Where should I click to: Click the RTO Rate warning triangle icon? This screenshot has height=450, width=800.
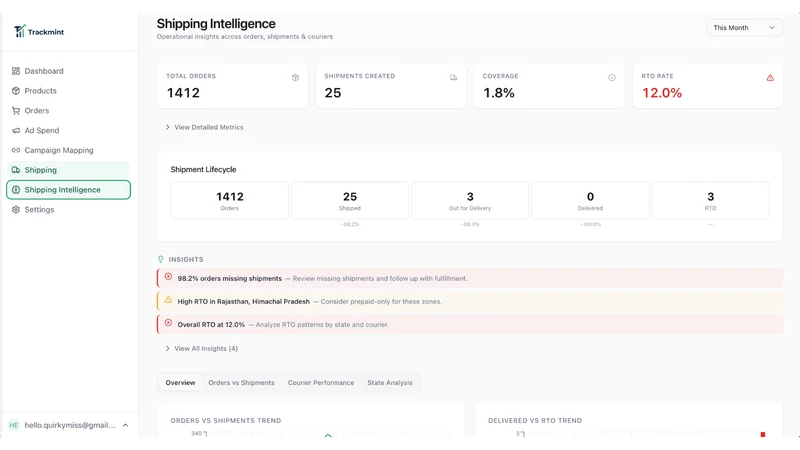(770, 78)
